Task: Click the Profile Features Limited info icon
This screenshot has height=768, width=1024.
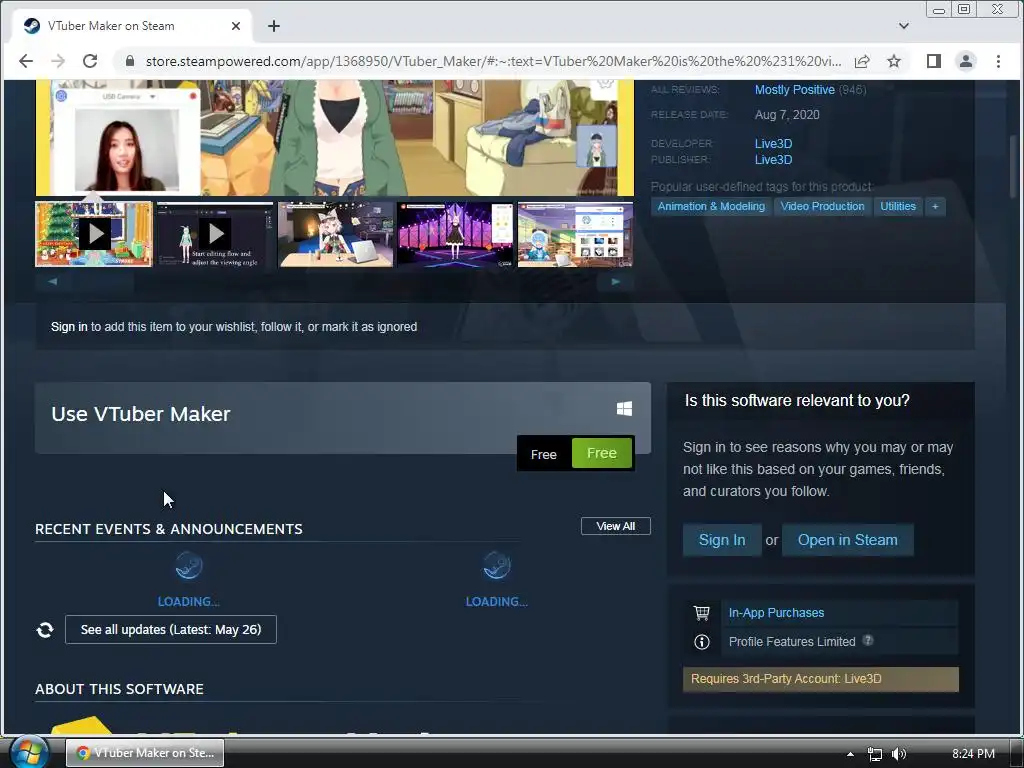Action: (x=702, y=642)
